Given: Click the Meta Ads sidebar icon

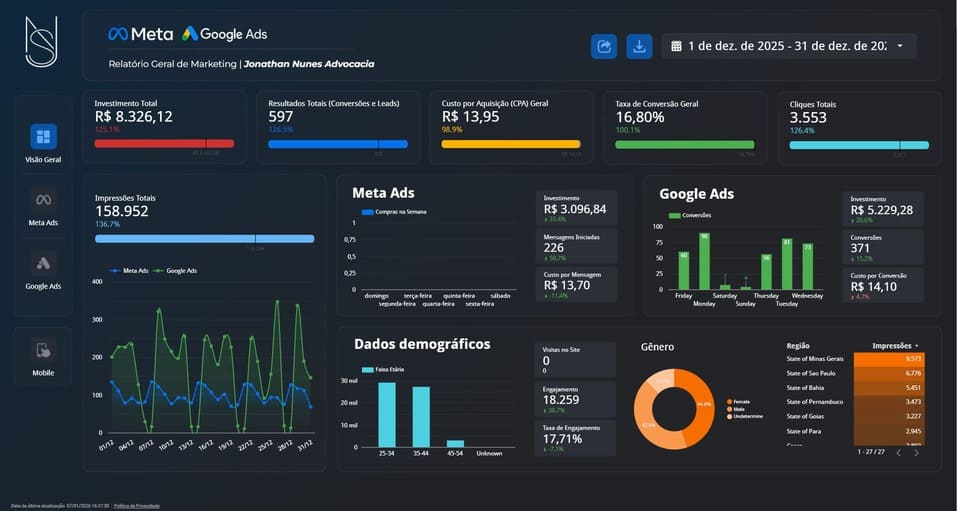Looking at the screenshot, I should pos(43,199).
